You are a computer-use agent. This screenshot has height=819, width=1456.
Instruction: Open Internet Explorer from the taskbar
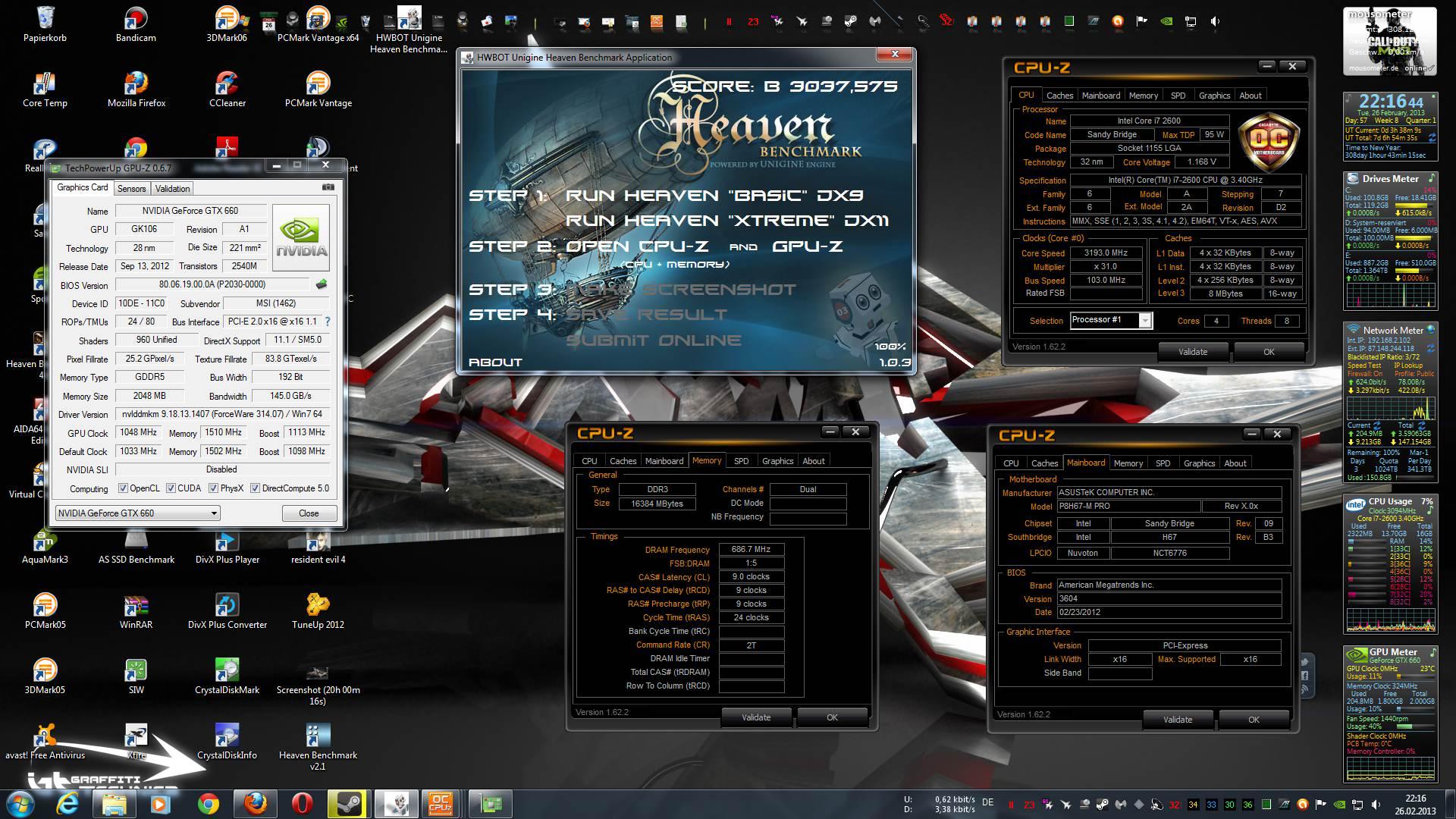(67, 803)
